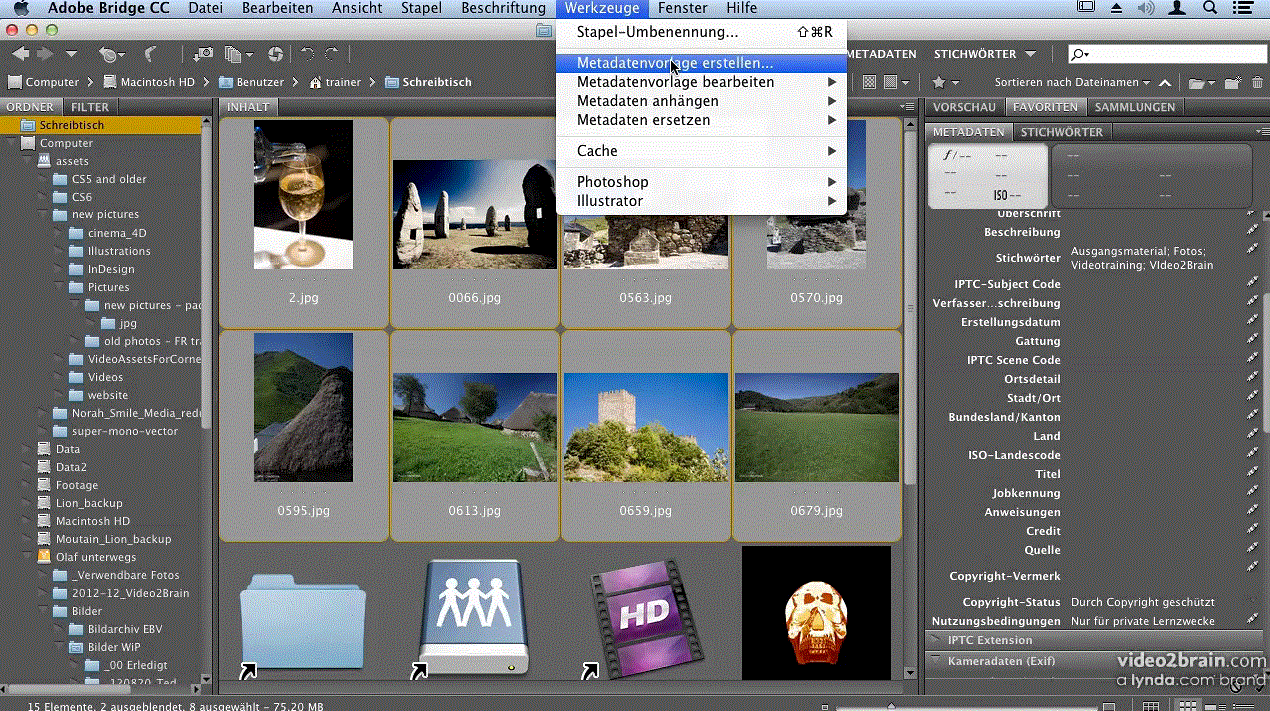Open the Apple menu
This screenshot has height=711, width=1270.
20,8
